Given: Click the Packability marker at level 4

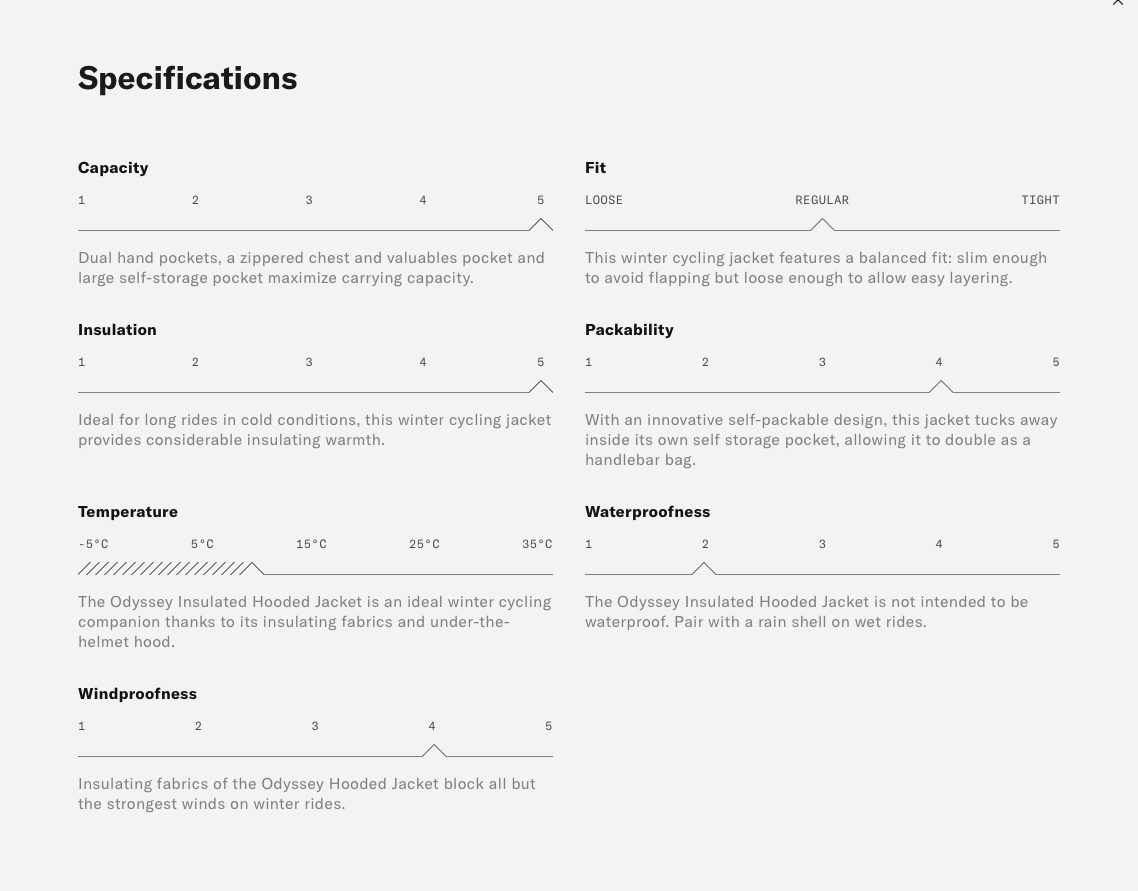Looking at the screenshot, I should coord(940,387).
